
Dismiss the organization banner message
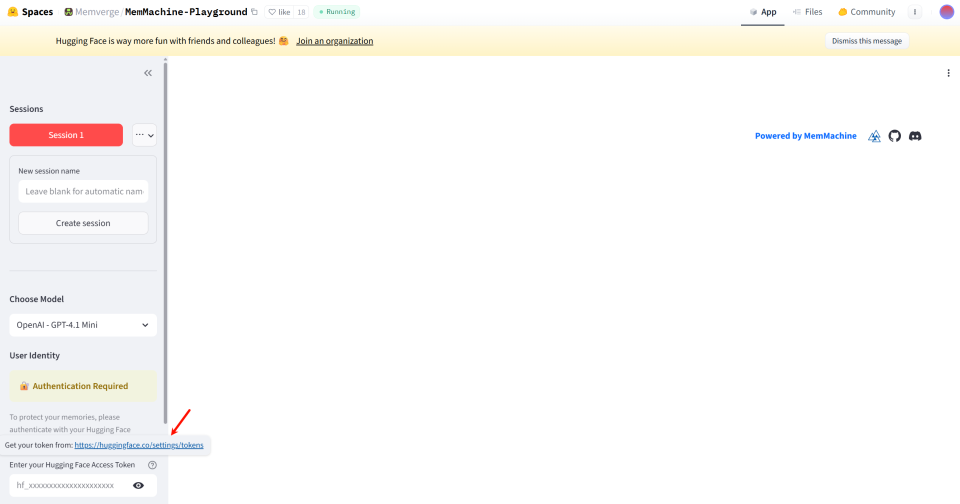coord(866,41)
